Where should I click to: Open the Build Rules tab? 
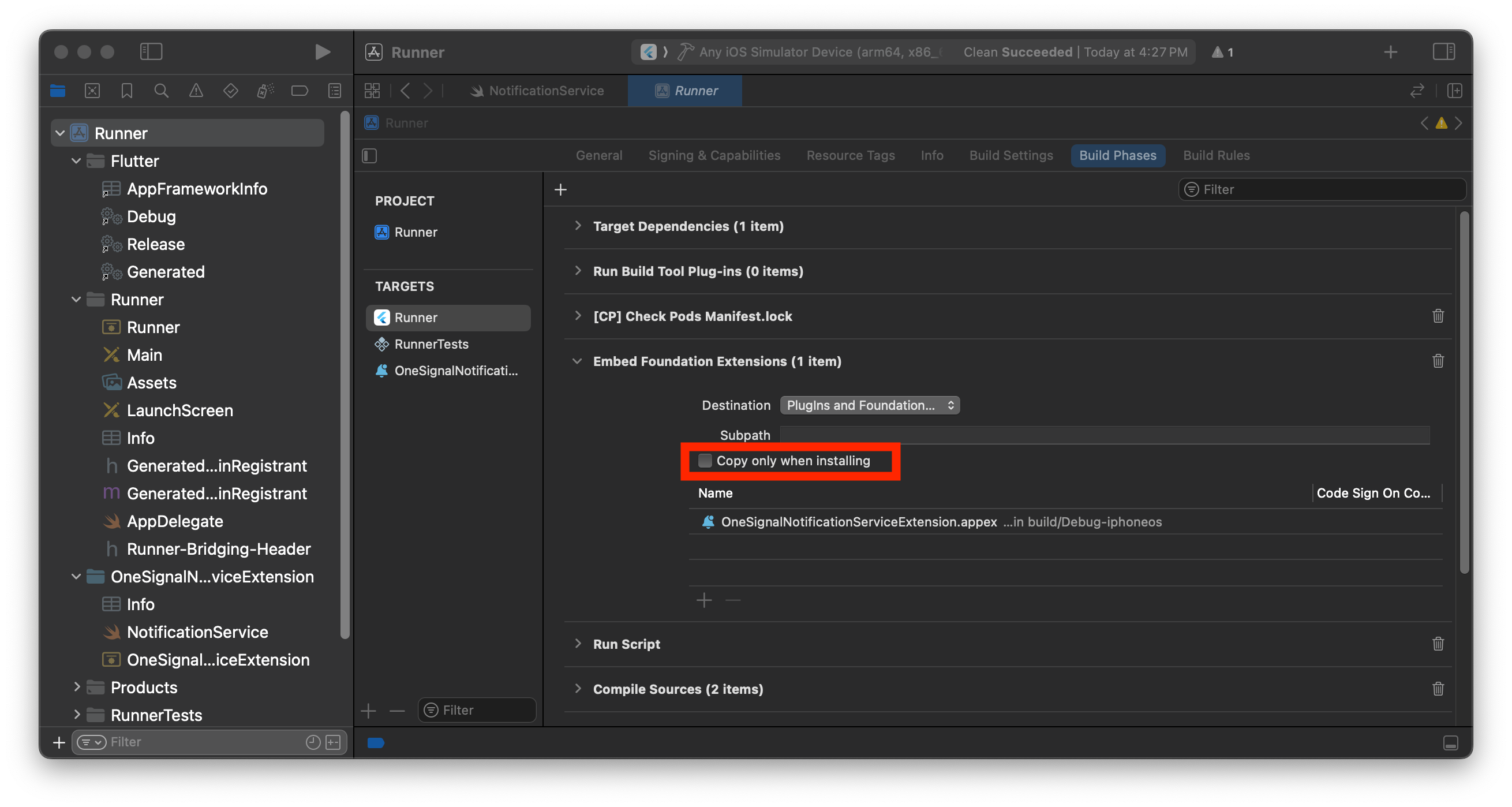click(1216, 155)
